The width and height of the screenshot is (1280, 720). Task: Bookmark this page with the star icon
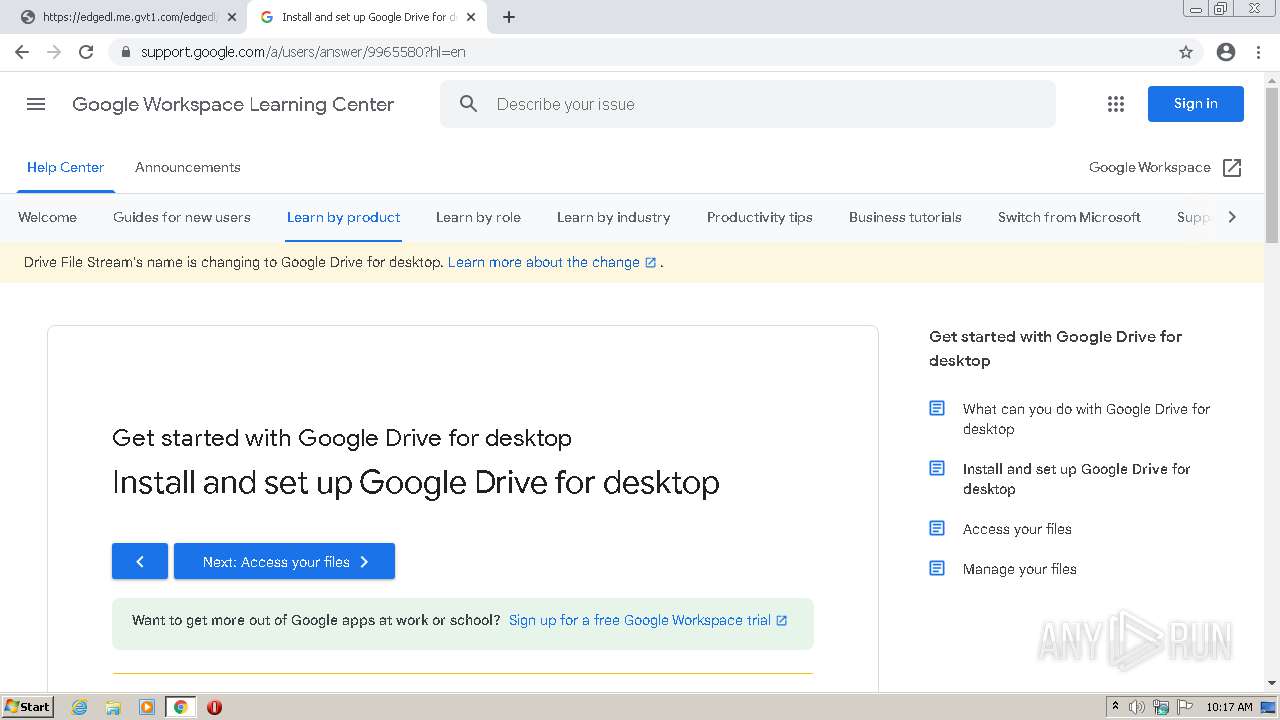(x=1186, y=52)
